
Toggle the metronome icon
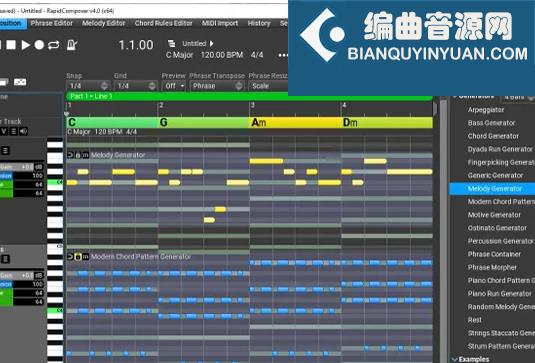(x=72, y=45)
